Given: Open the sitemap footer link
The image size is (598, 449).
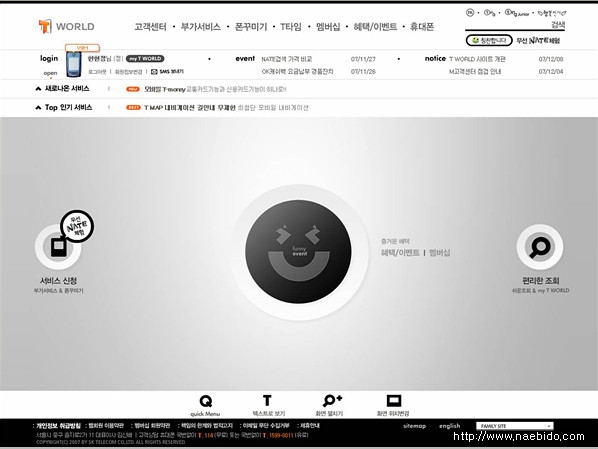Looking at the screenshot, I should 415,426.
